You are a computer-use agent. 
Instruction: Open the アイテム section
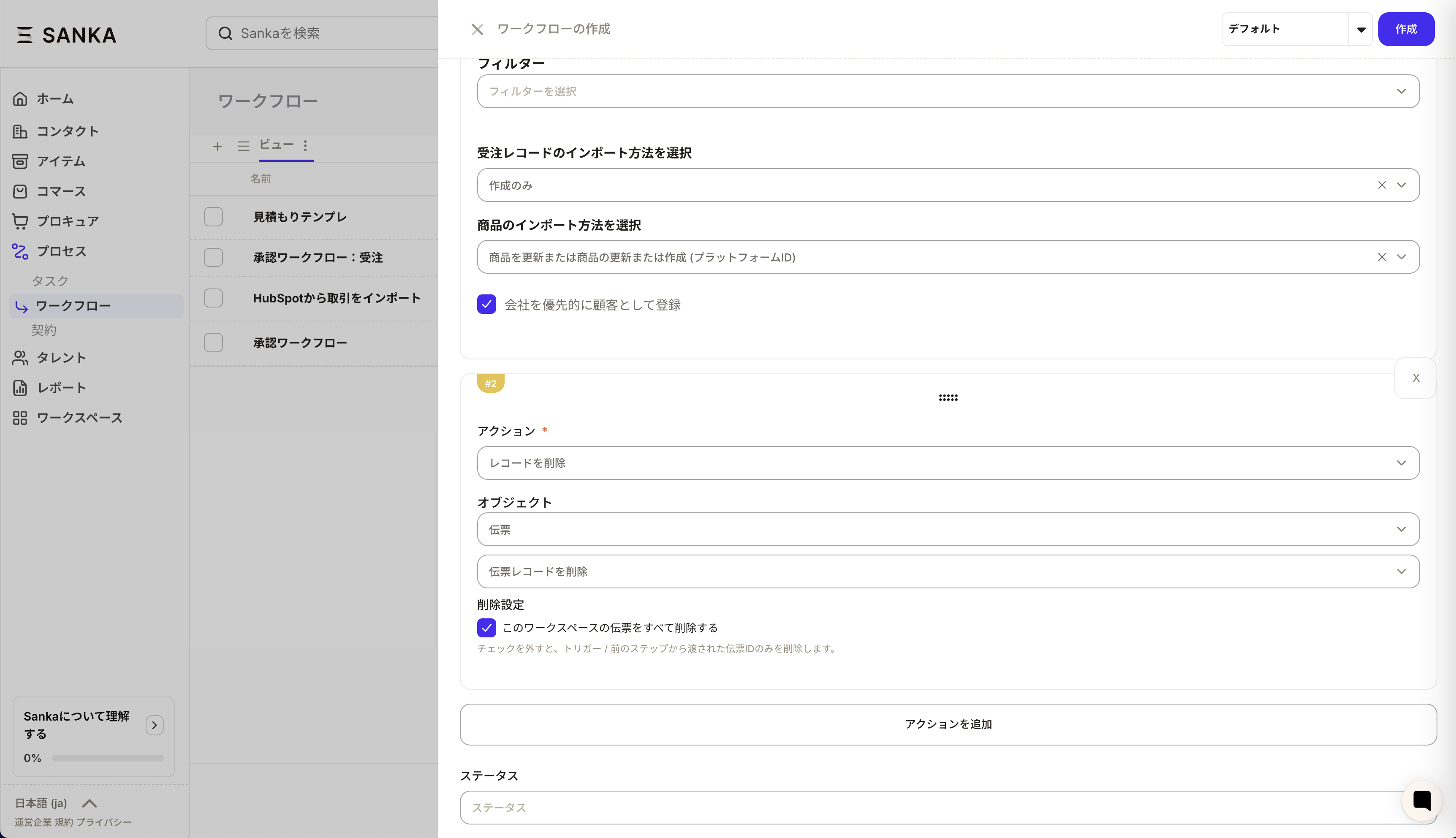(60, 161)
